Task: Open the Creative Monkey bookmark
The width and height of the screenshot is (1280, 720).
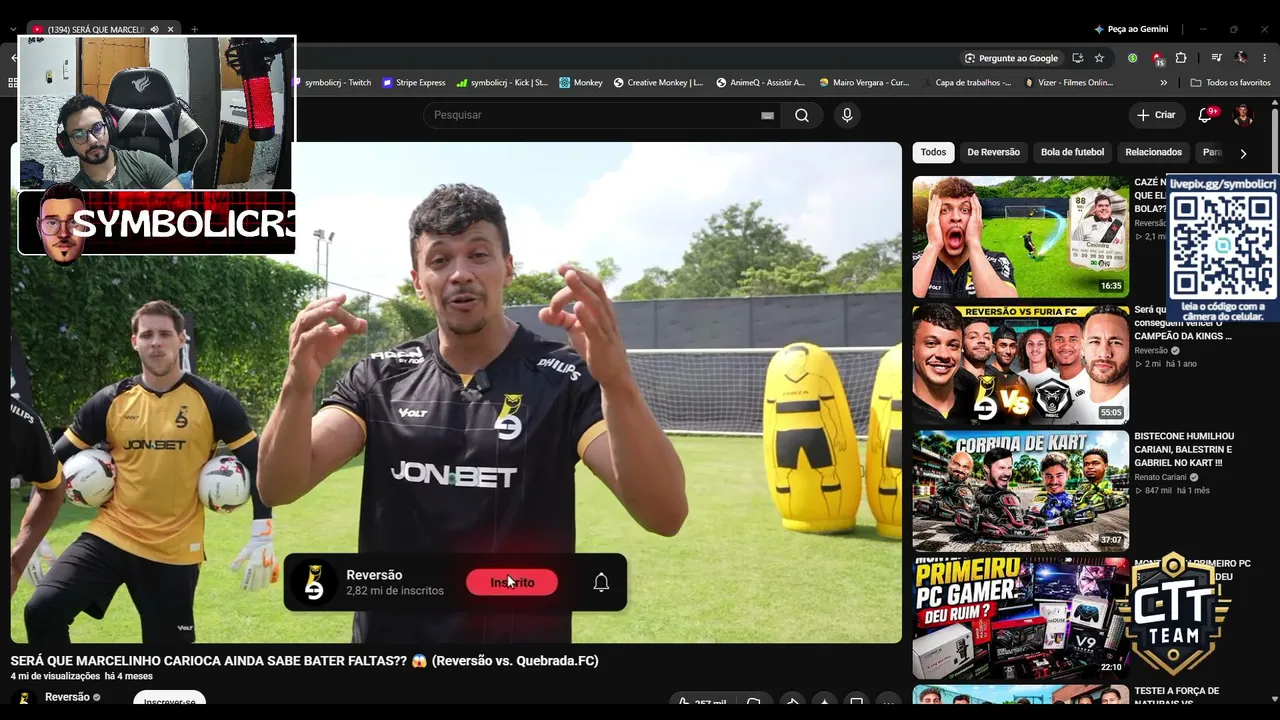Action: [x=658, y=83]
